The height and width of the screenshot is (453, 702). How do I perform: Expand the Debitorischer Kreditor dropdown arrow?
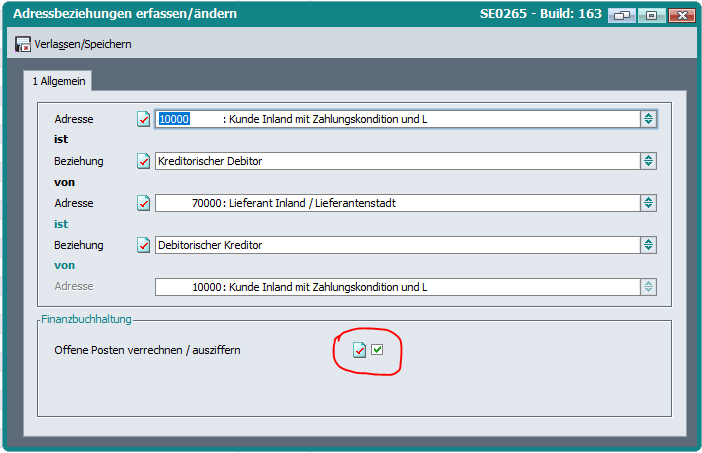pos(649,245)
